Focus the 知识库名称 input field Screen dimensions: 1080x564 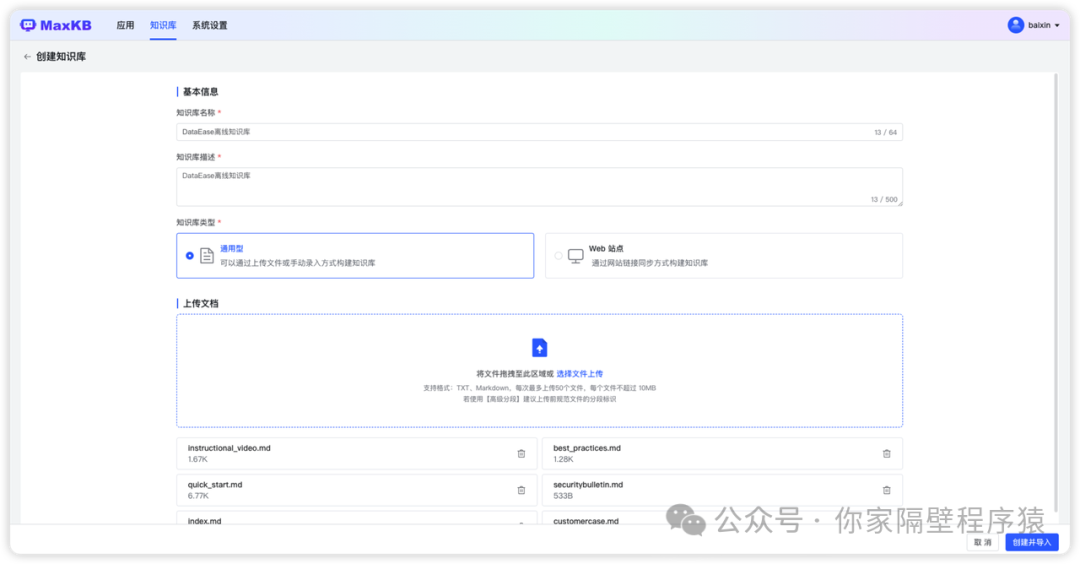[520, 132]
